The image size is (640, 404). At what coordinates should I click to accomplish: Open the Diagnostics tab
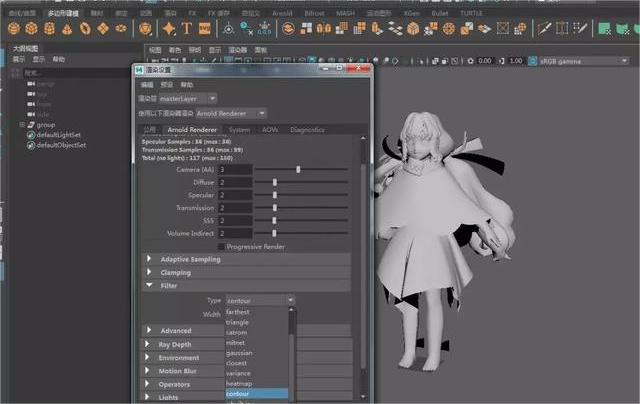tap(307, 130)
